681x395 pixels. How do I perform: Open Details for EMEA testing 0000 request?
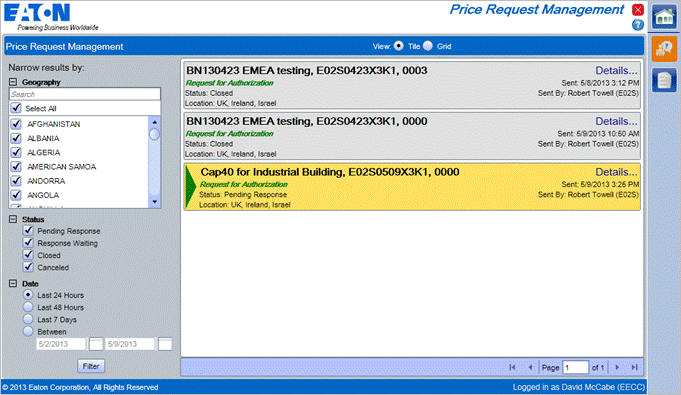[616, 121]
